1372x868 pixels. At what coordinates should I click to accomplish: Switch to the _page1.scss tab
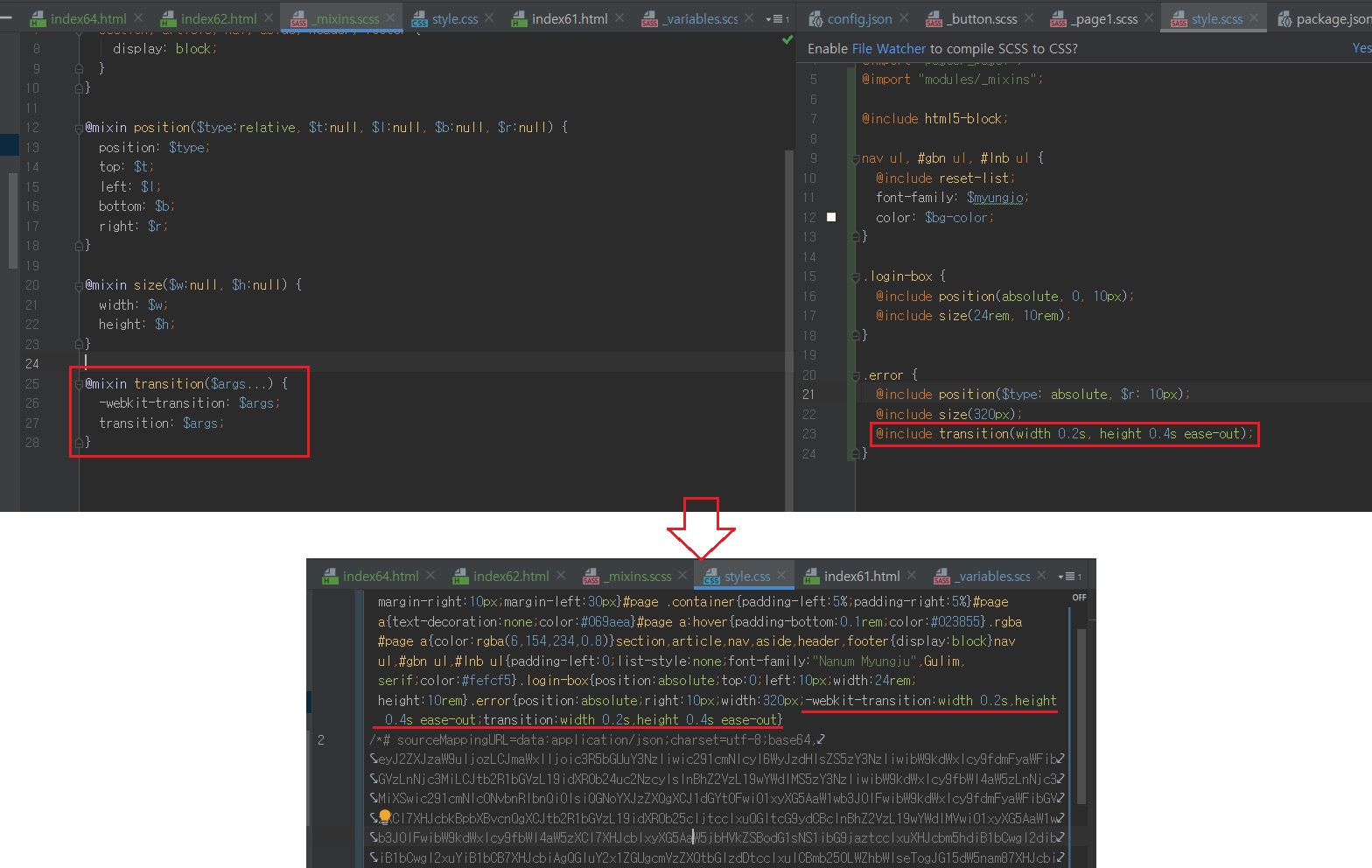click(x=1104, y=18)
